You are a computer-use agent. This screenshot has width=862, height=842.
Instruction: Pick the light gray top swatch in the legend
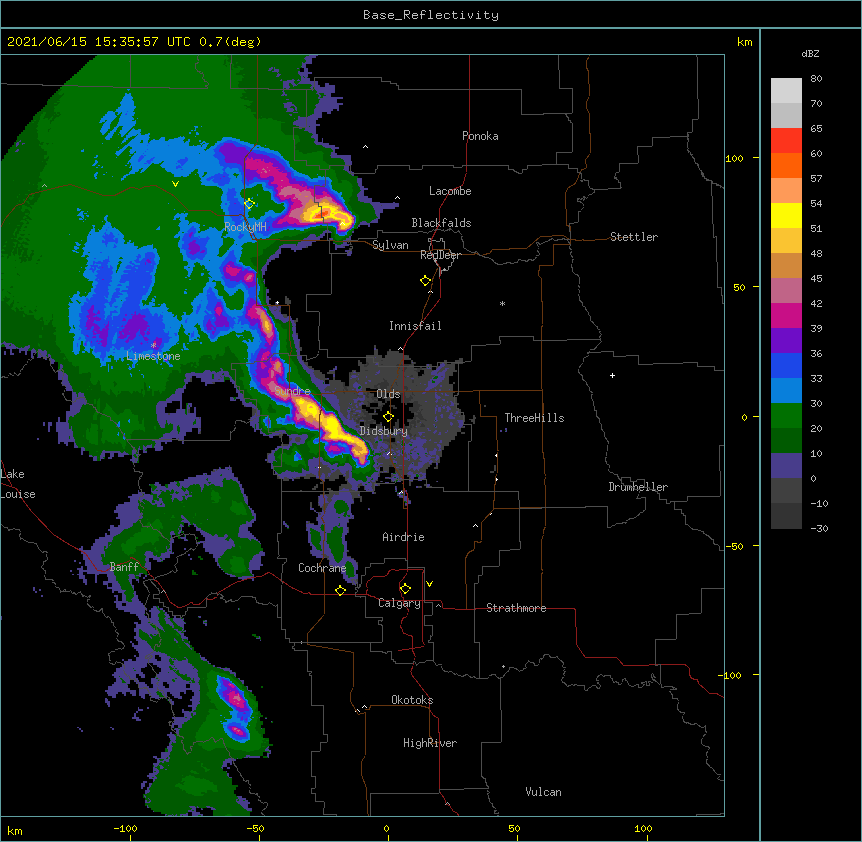click(x=786, y=91)
